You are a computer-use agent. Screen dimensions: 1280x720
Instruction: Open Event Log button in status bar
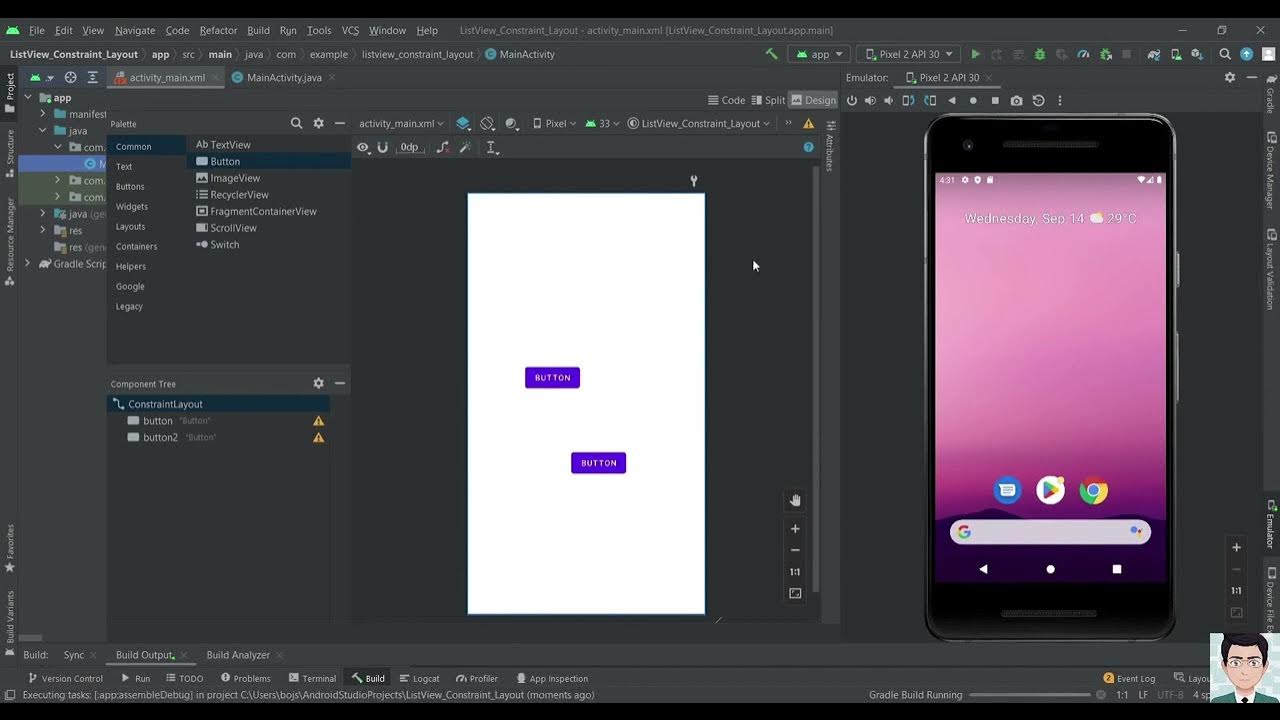click(1129, 678)
